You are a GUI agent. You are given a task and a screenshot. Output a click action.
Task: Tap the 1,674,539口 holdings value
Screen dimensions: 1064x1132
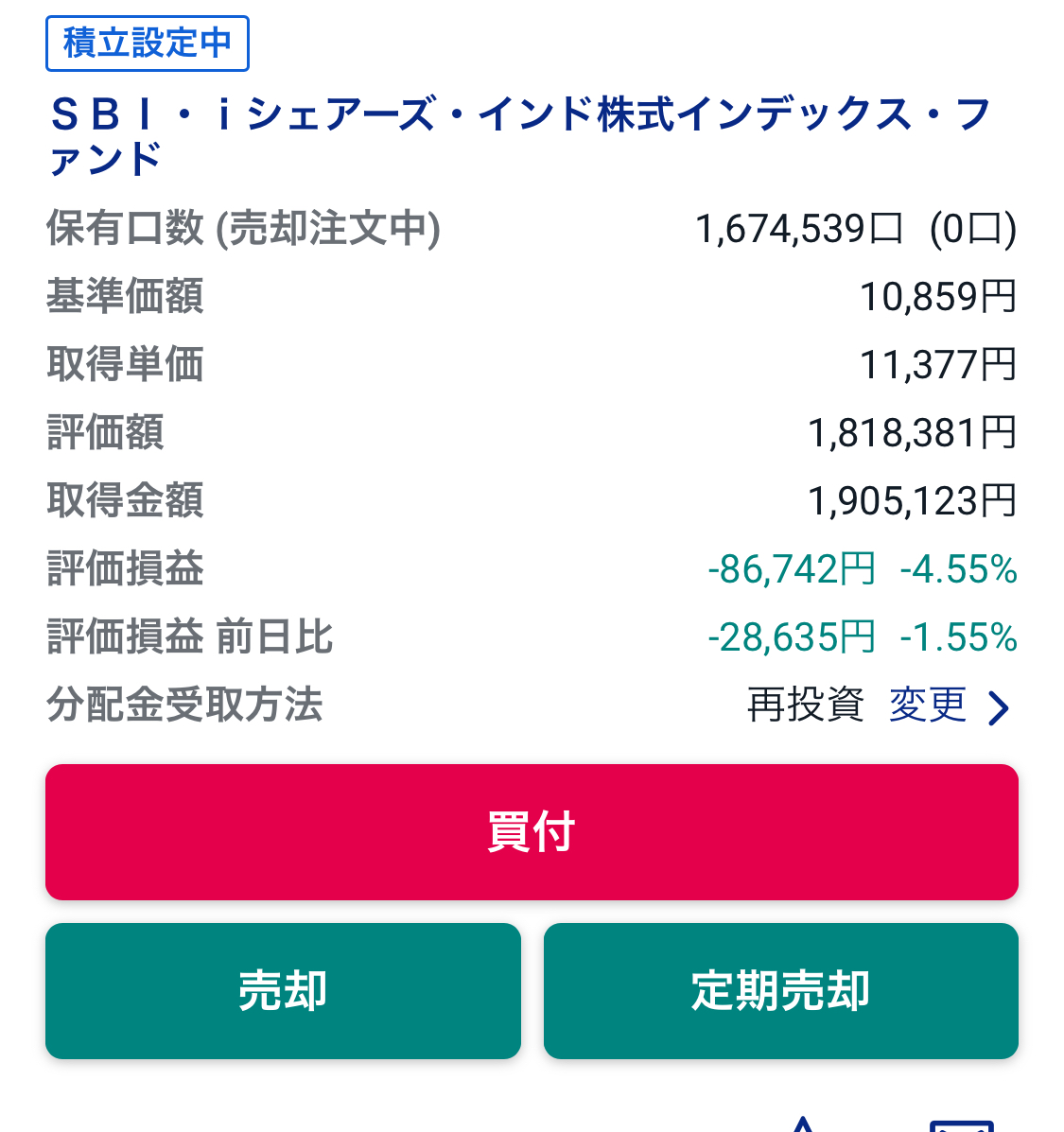(x=799, y=229)
